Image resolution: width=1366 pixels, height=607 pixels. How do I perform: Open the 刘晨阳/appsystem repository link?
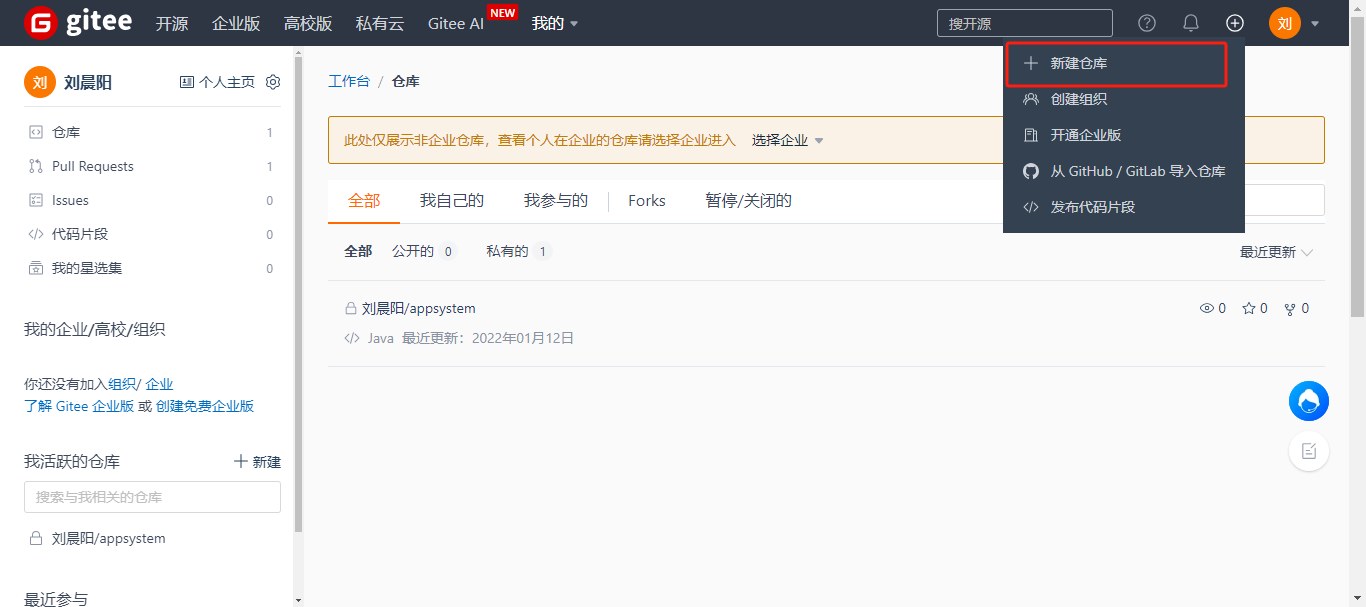click(418, 308)
